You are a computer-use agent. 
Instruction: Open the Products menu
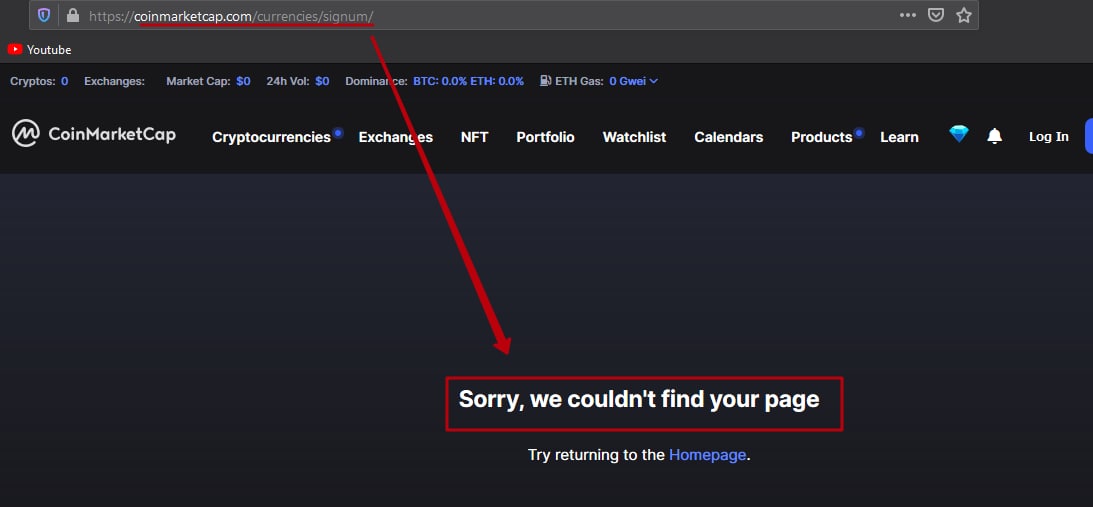821,137
